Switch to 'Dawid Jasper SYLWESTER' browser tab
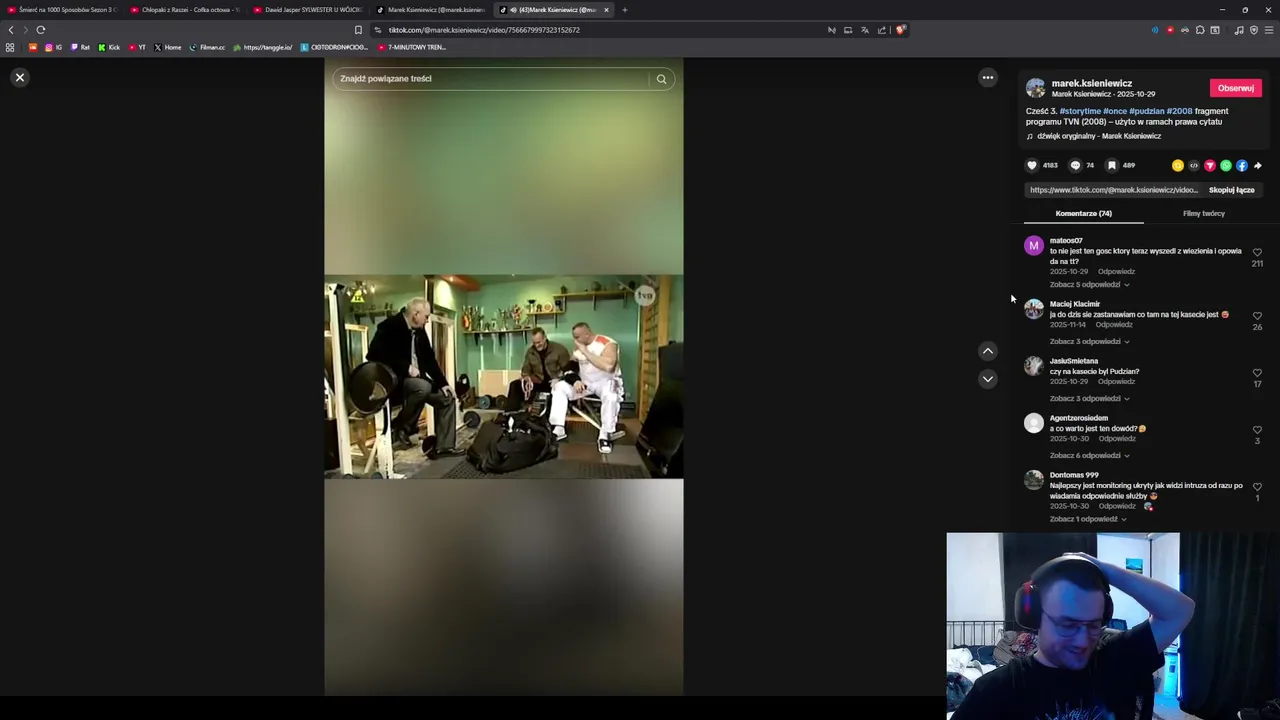The height and width of the screenshot is (720, 1280). [307, 10]
